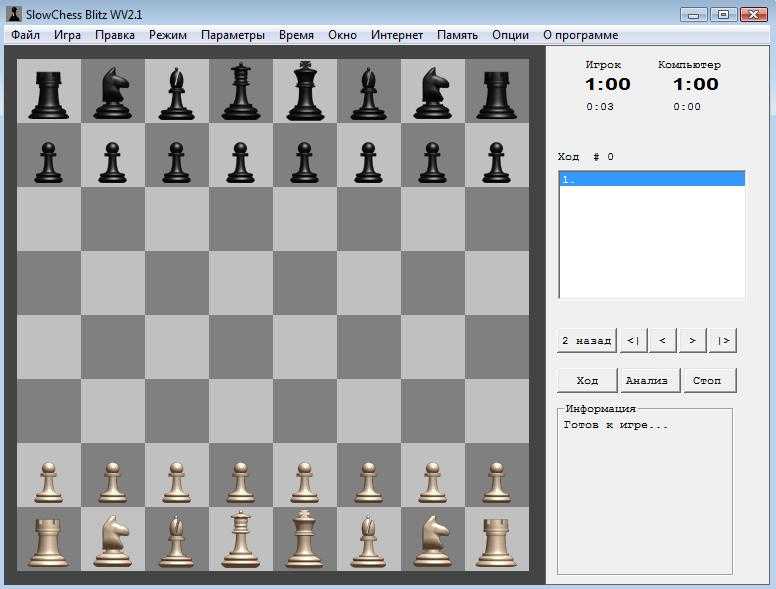Click the 'Готов к игре...' information text

tap(616, 425)
